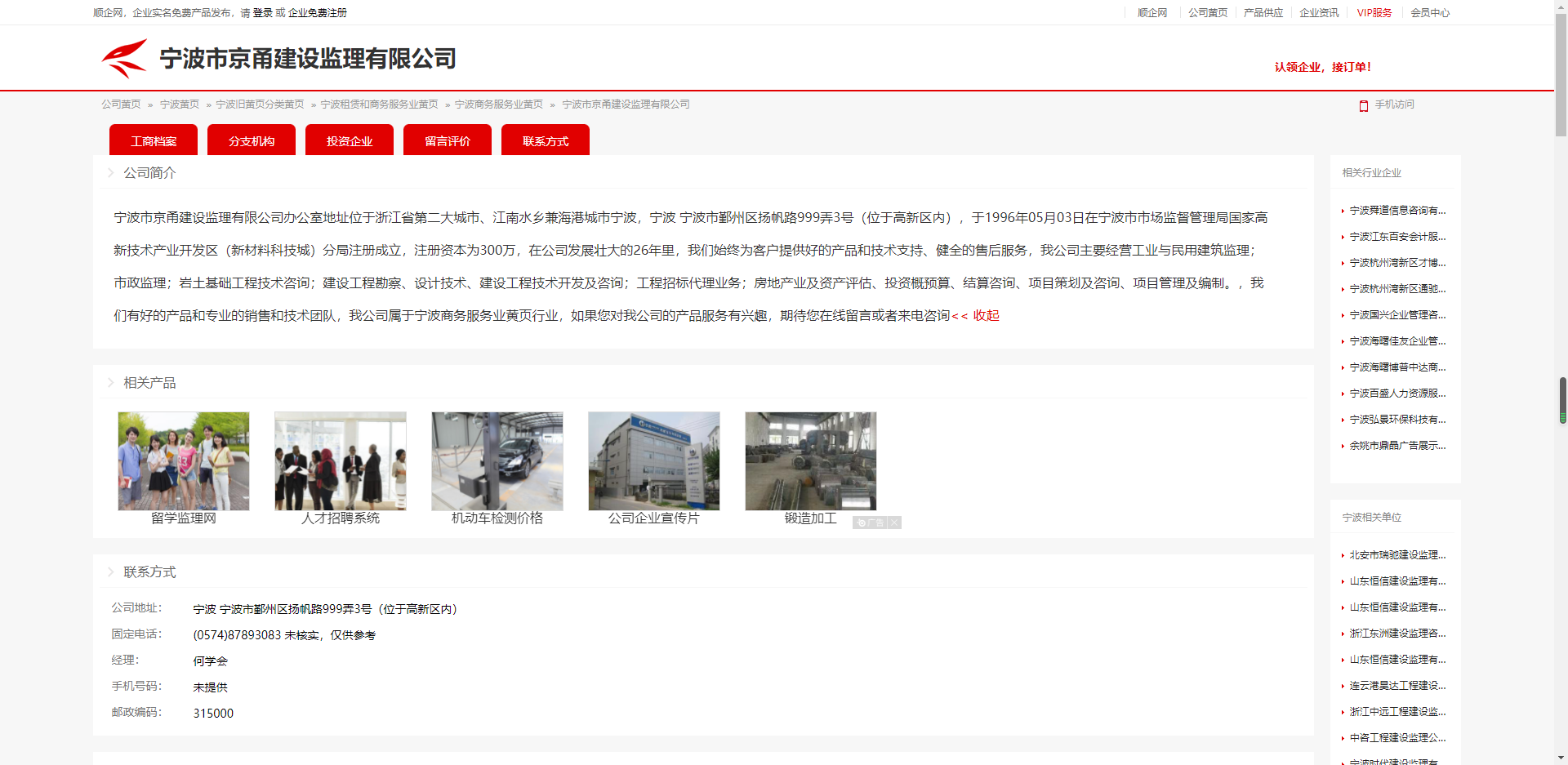Viewport: 1568px width, 765px height.
Task: Open 浙江东洲建设监理咨... link
Action: [x=1397, y=634]
